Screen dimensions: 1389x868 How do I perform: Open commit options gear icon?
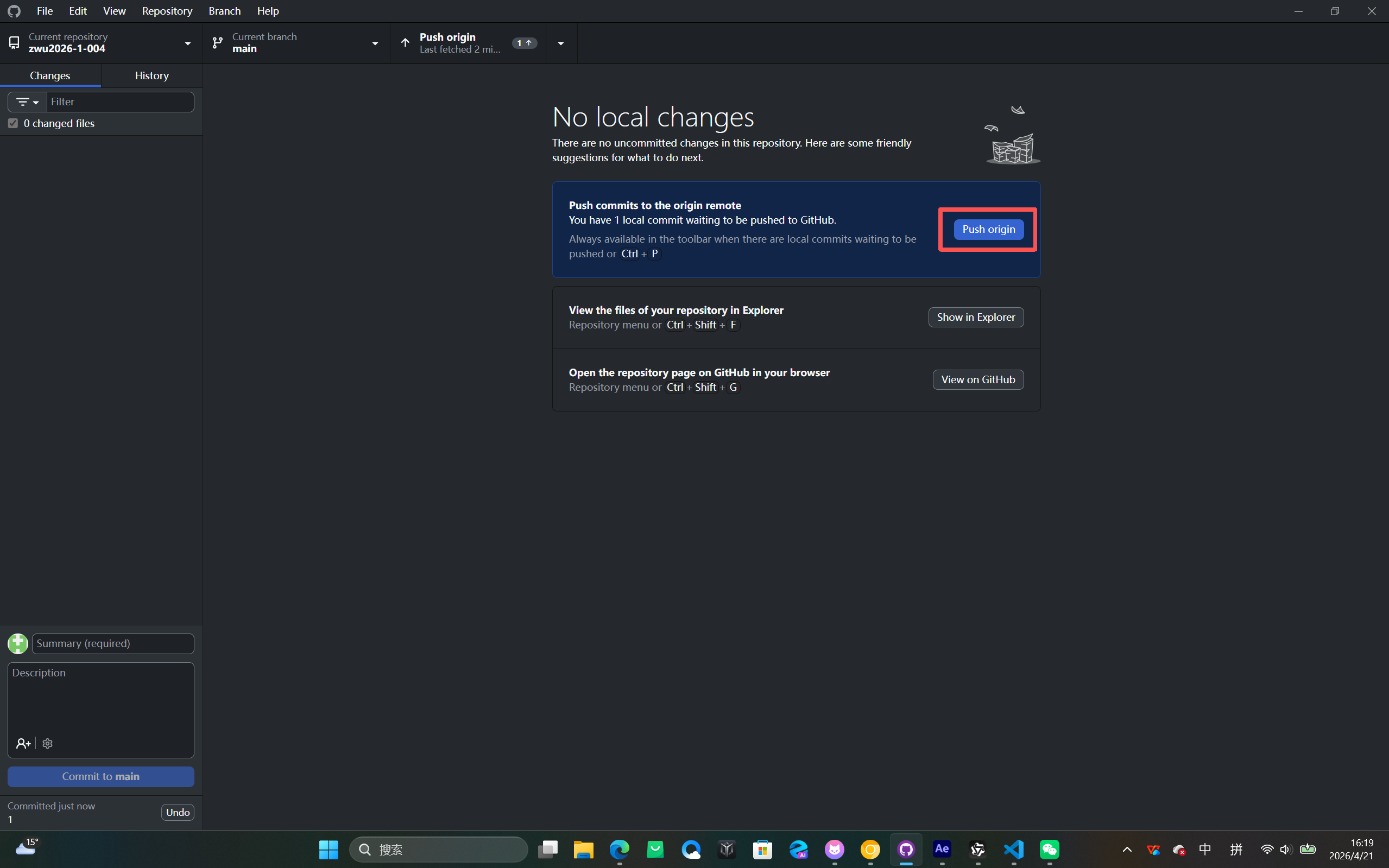[48, 744]
